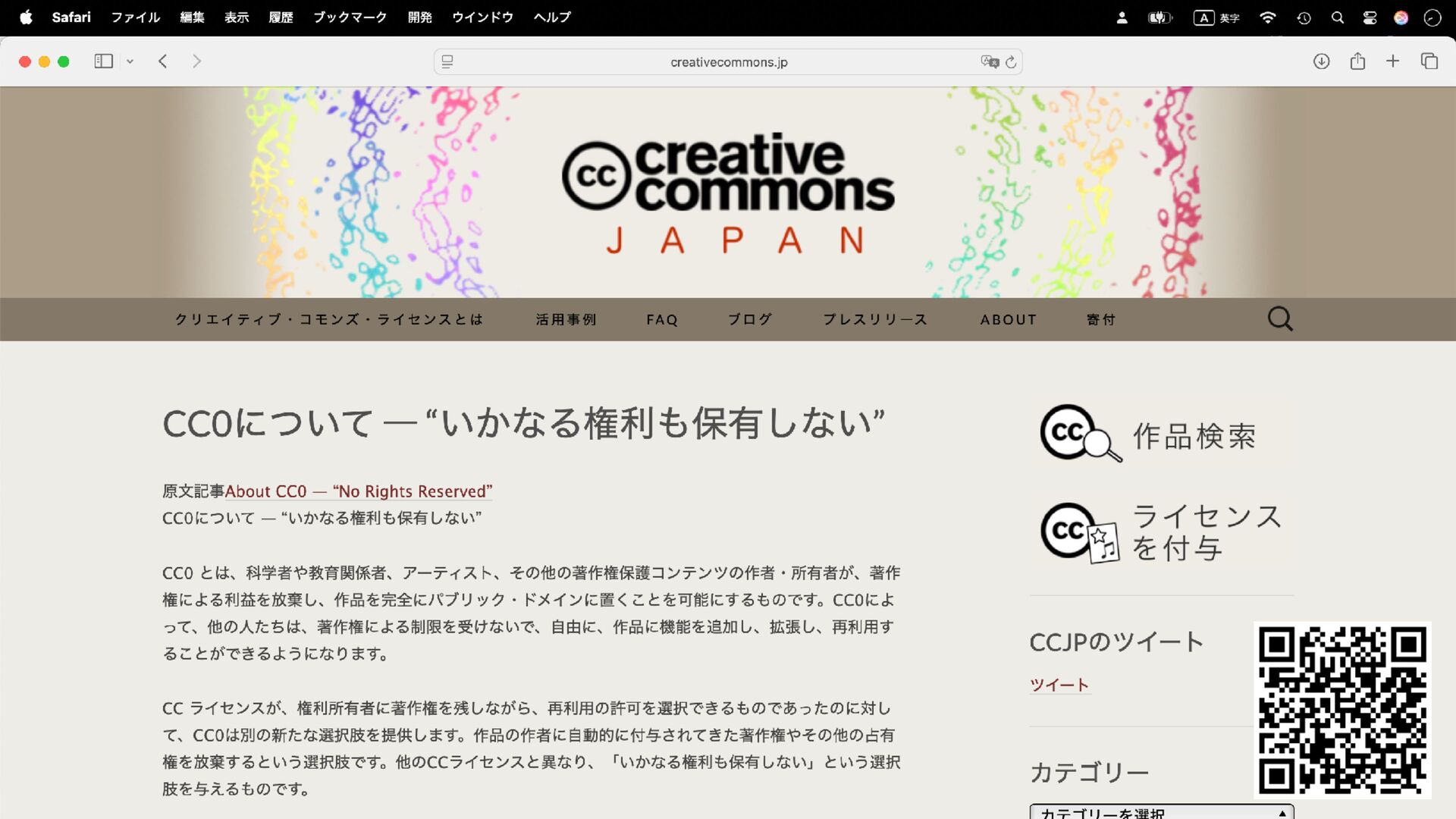Open the ブックマーク menu
The width and height of the screenshot is (1456, 819).
[350, 17]
